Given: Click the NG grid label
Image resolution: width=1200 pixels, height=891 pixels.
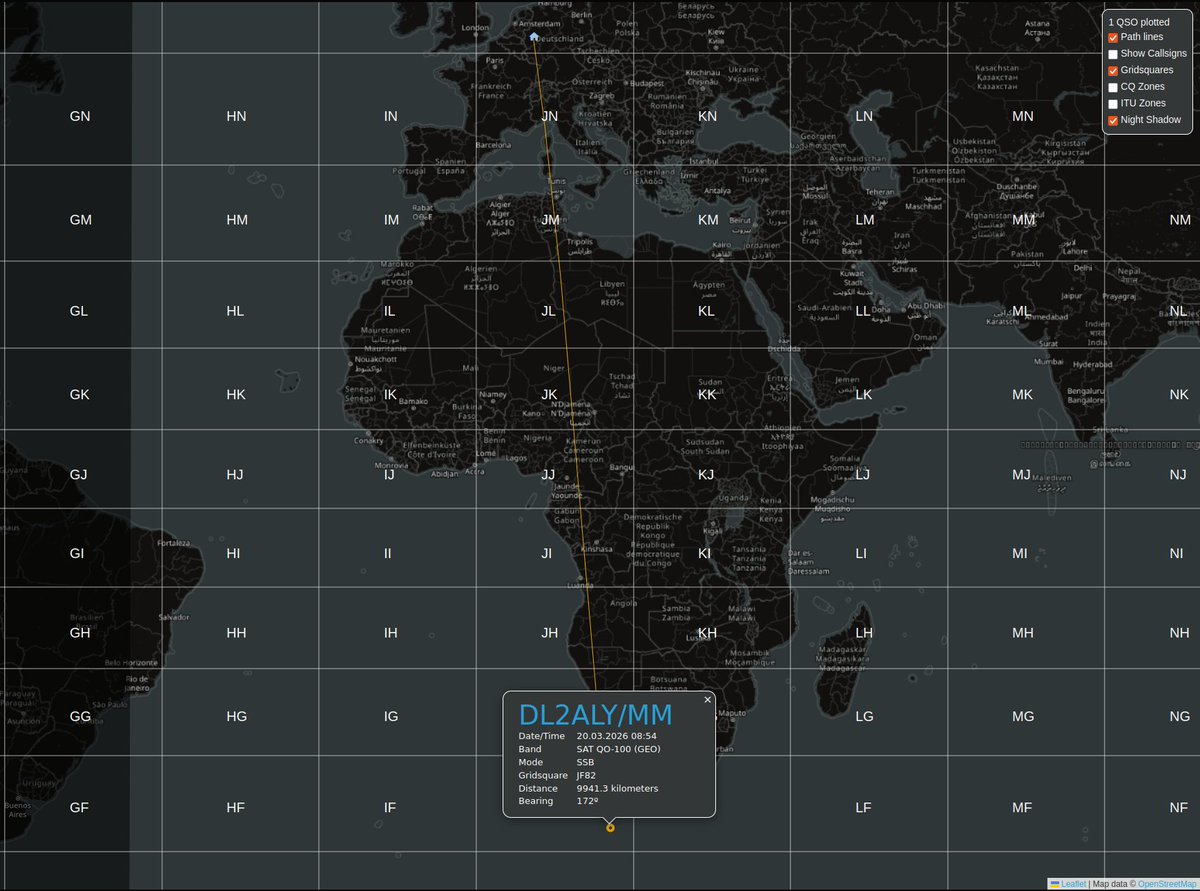Looking at the screenshot, I should coord(1180,716).
